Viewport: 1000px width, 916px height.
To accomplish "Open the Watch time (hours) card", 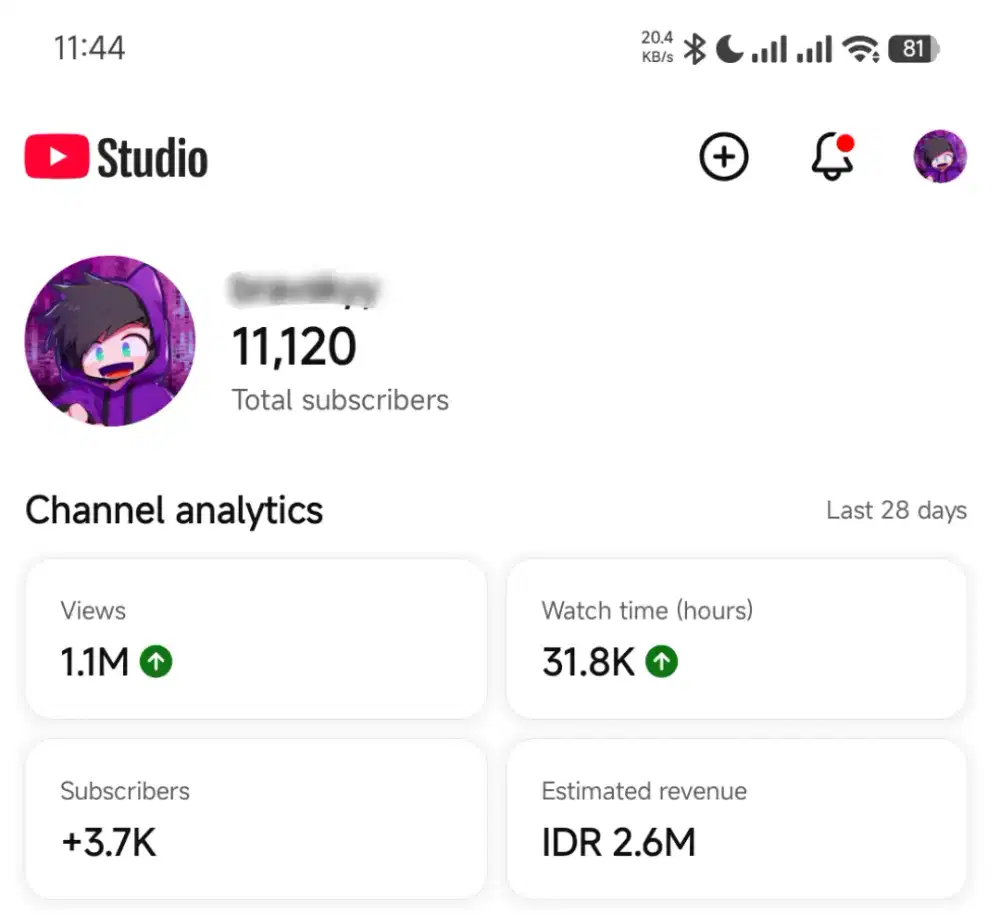I will tap(737, 638).
